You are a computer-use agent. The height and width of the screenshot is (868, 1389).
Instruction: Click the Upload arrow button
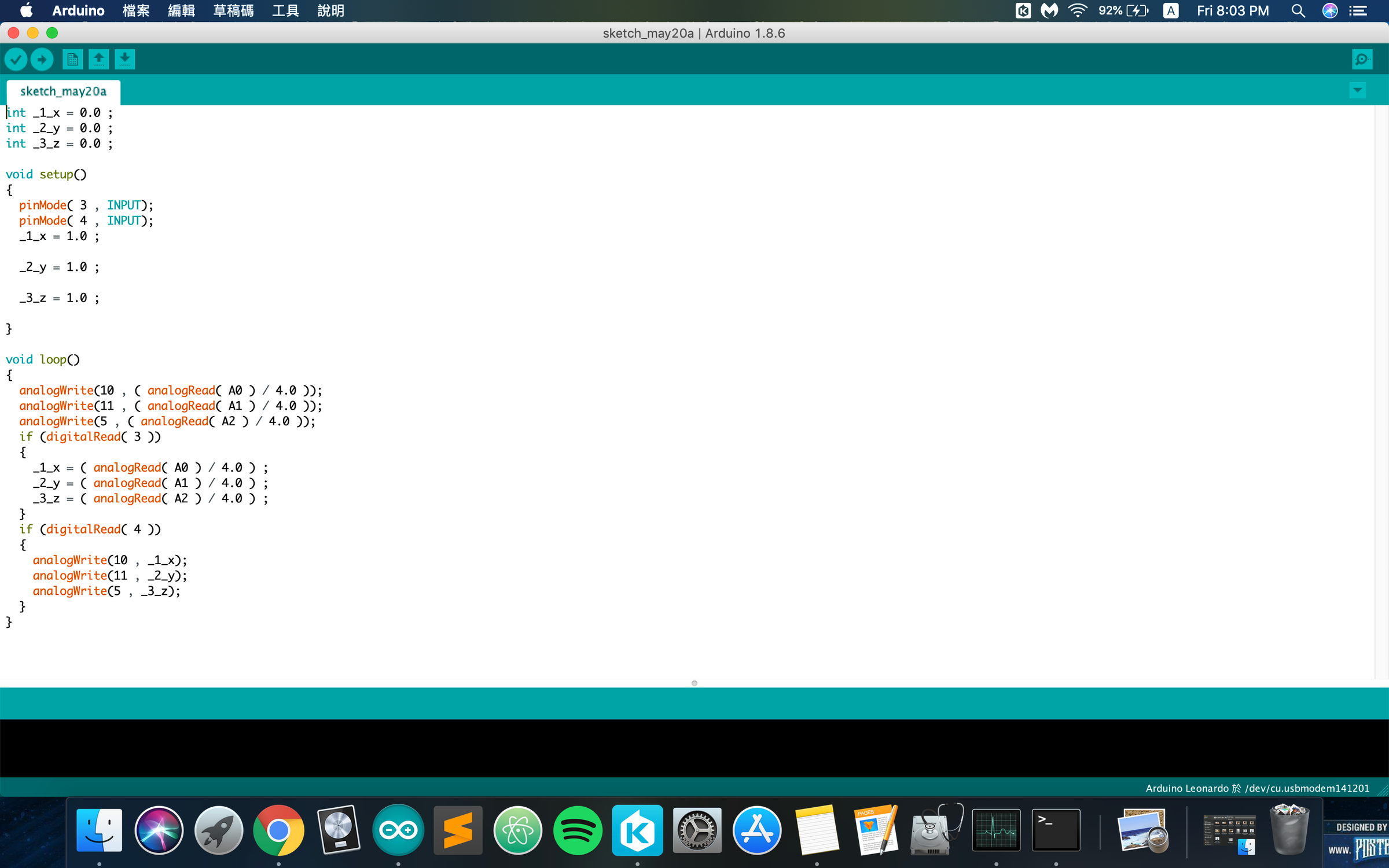click(x=42, y=59)
